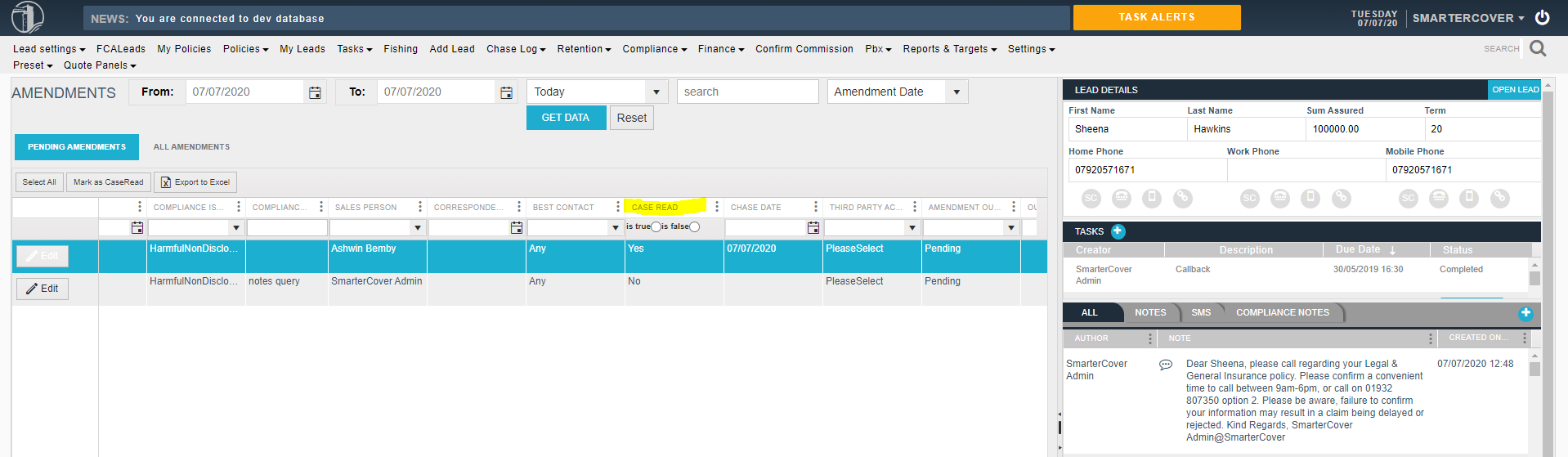Click the Work Phone SC icon
The height and width of the screenshot is (457, 1568).
tap(1249, 198)
